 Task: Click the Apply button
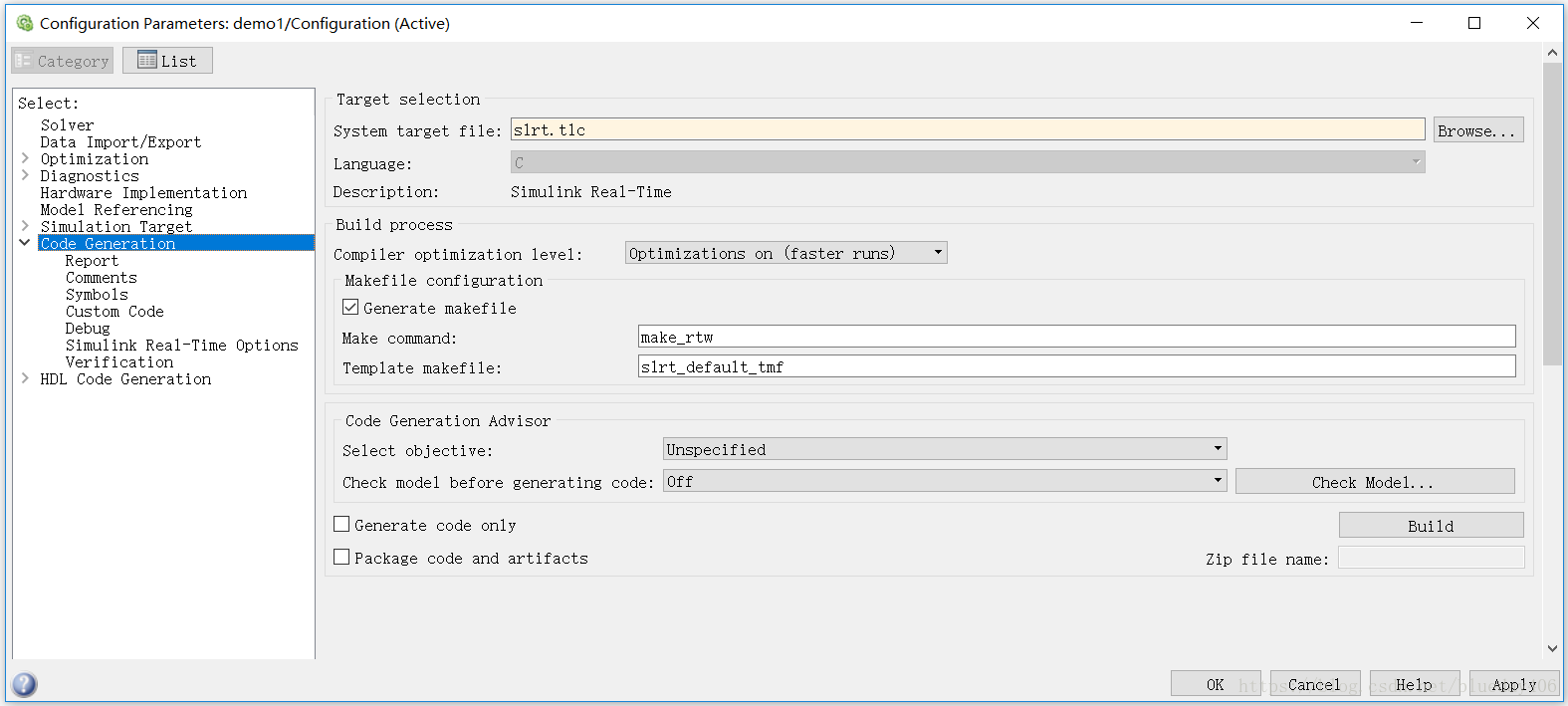(1514, 684)
